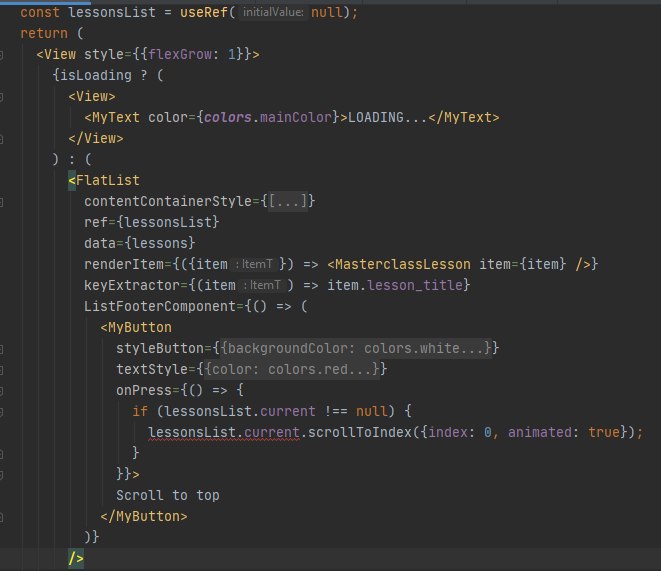Click the if keyword
Viewport: 661px width, 571px height.
click(140, 411)
